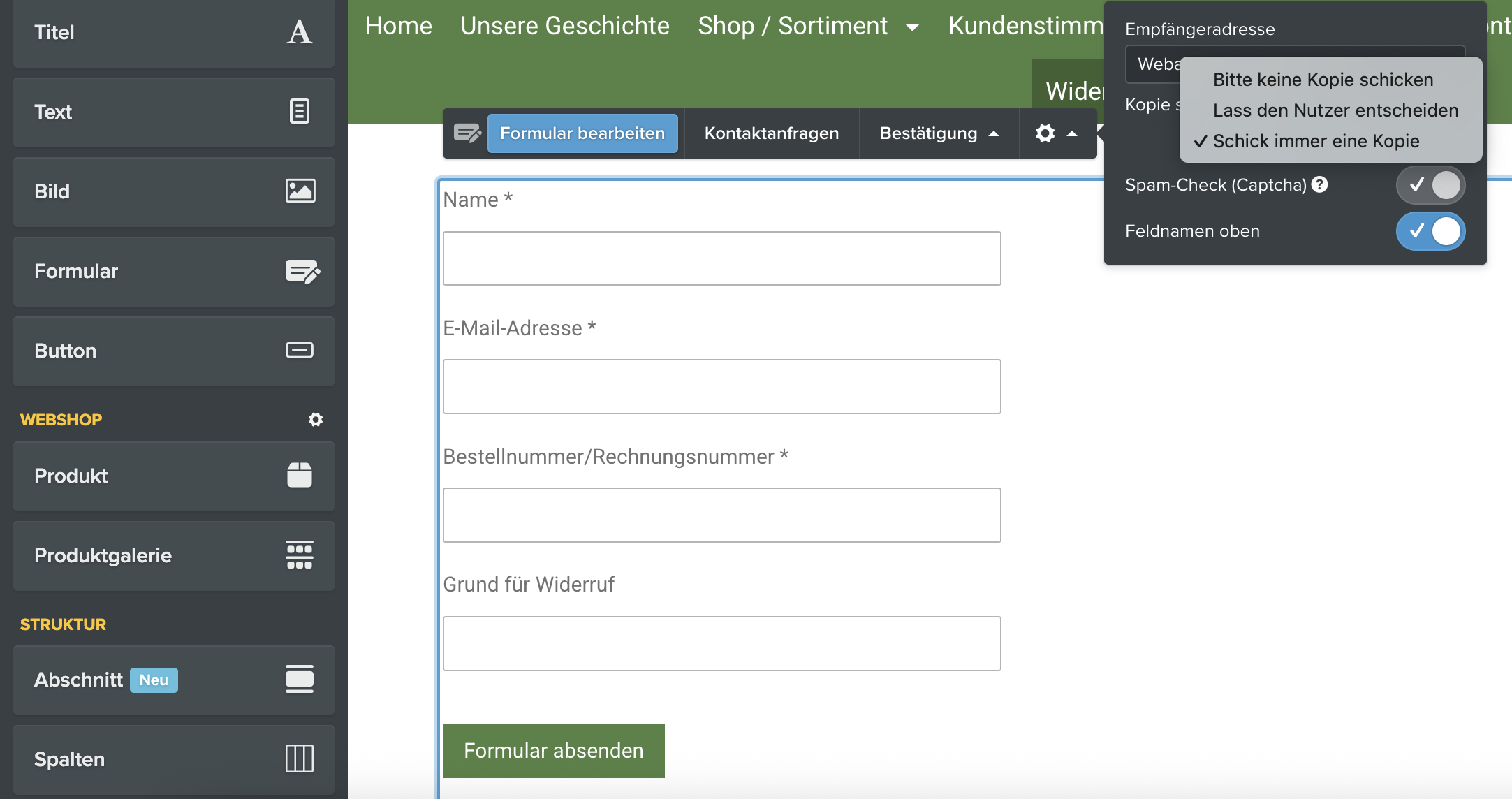
Task: Toggle the Spam-Check (Captcha) switch
Action: pyautogui.click(x=1430, y=185)
